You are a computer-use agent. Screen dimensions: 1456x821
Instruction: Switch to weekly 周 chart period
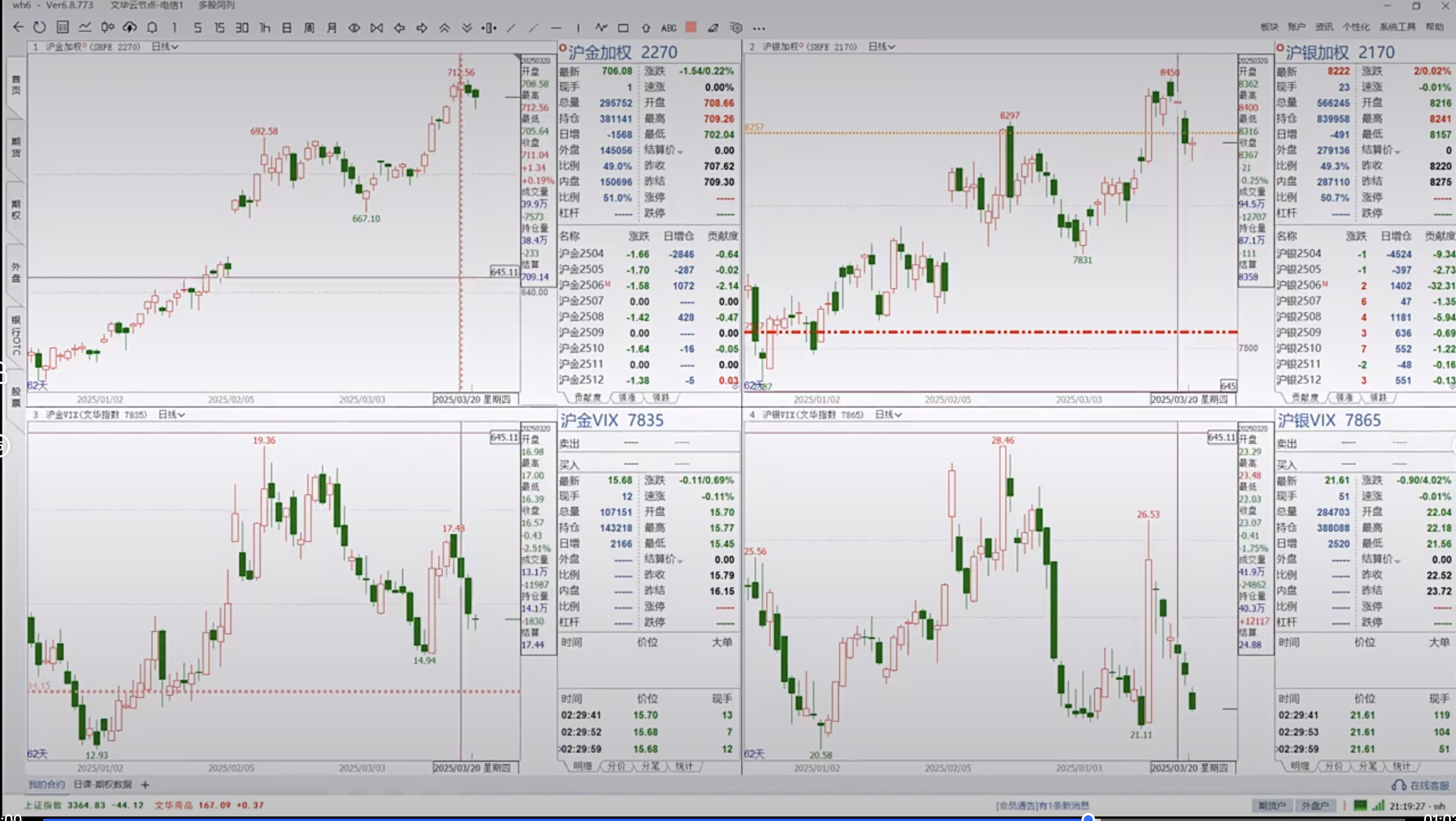pyautogui.click(x=309, y=27)
